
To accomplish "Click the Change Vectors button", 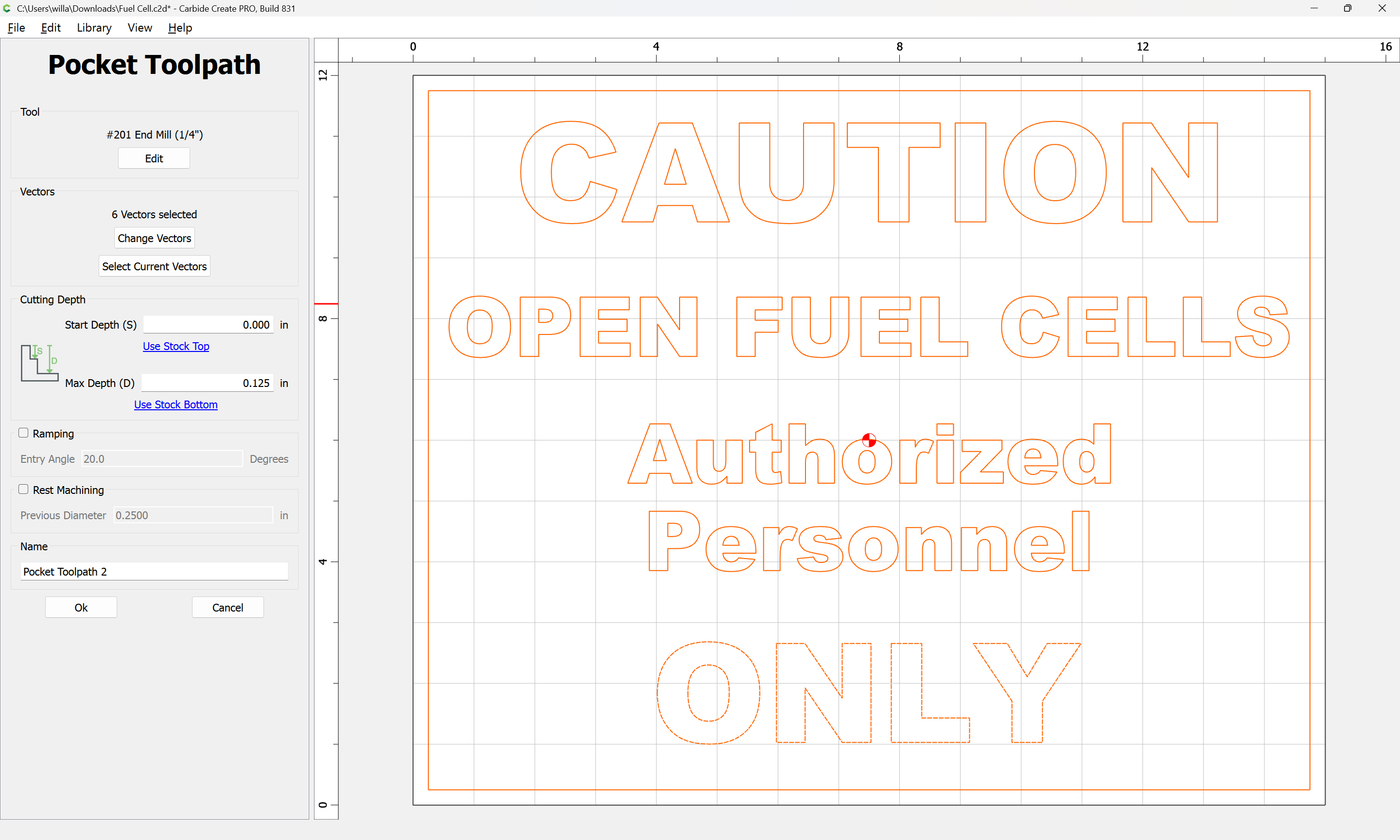I will click(154, 238).
